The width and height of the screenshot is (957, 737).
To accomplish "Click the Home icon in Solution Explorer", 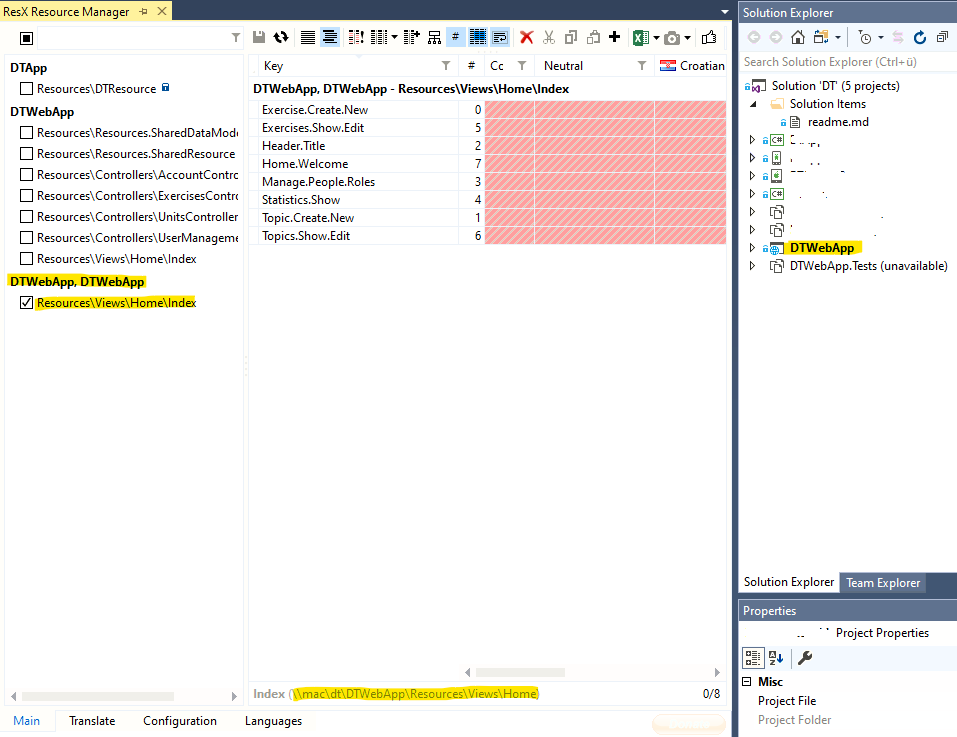I will point(798,37).
